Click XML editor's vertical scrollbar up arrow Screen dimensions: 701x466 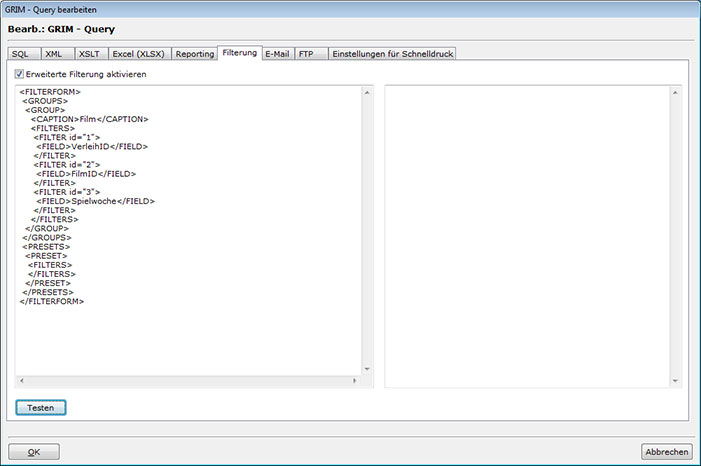(x=367, y=93)
